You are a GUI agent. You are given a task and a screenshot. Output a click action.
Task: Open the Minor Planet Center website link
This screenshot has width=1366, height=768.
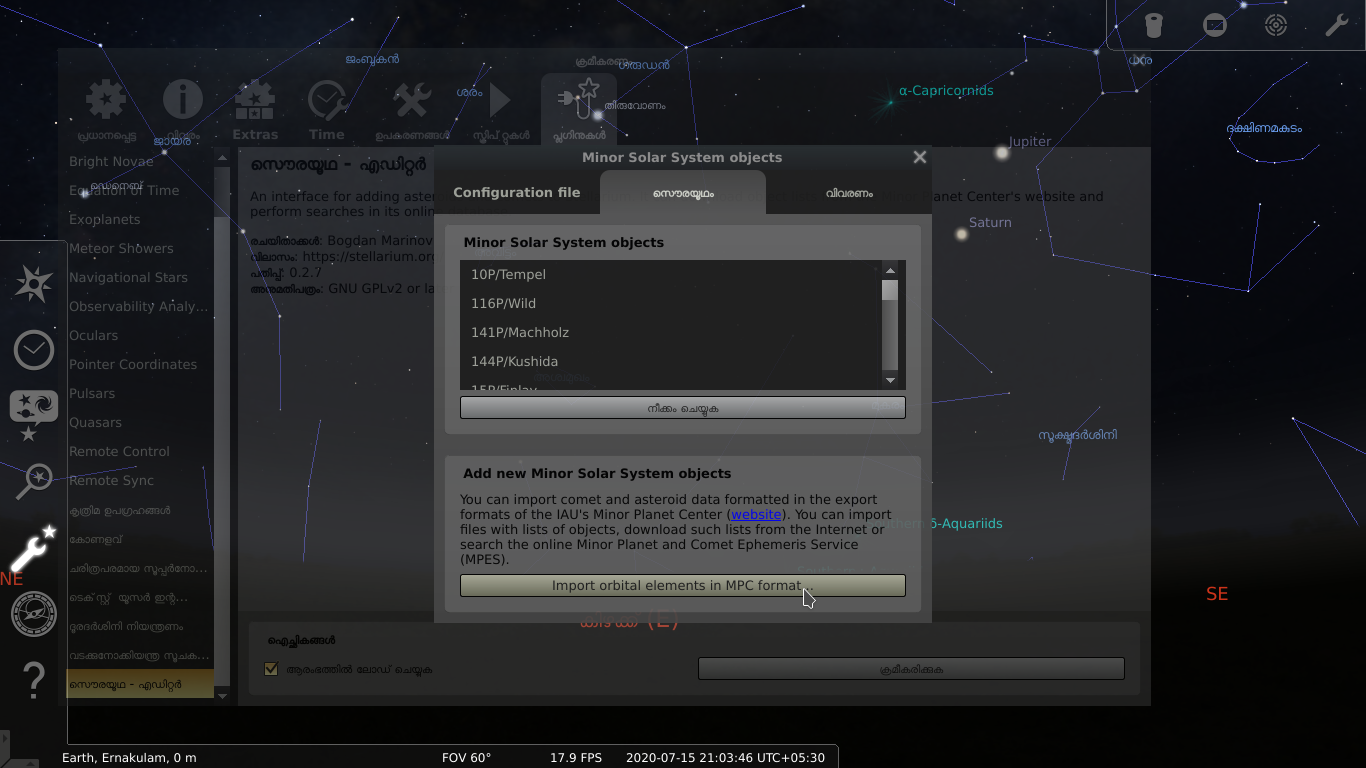[x=756, y=514]
